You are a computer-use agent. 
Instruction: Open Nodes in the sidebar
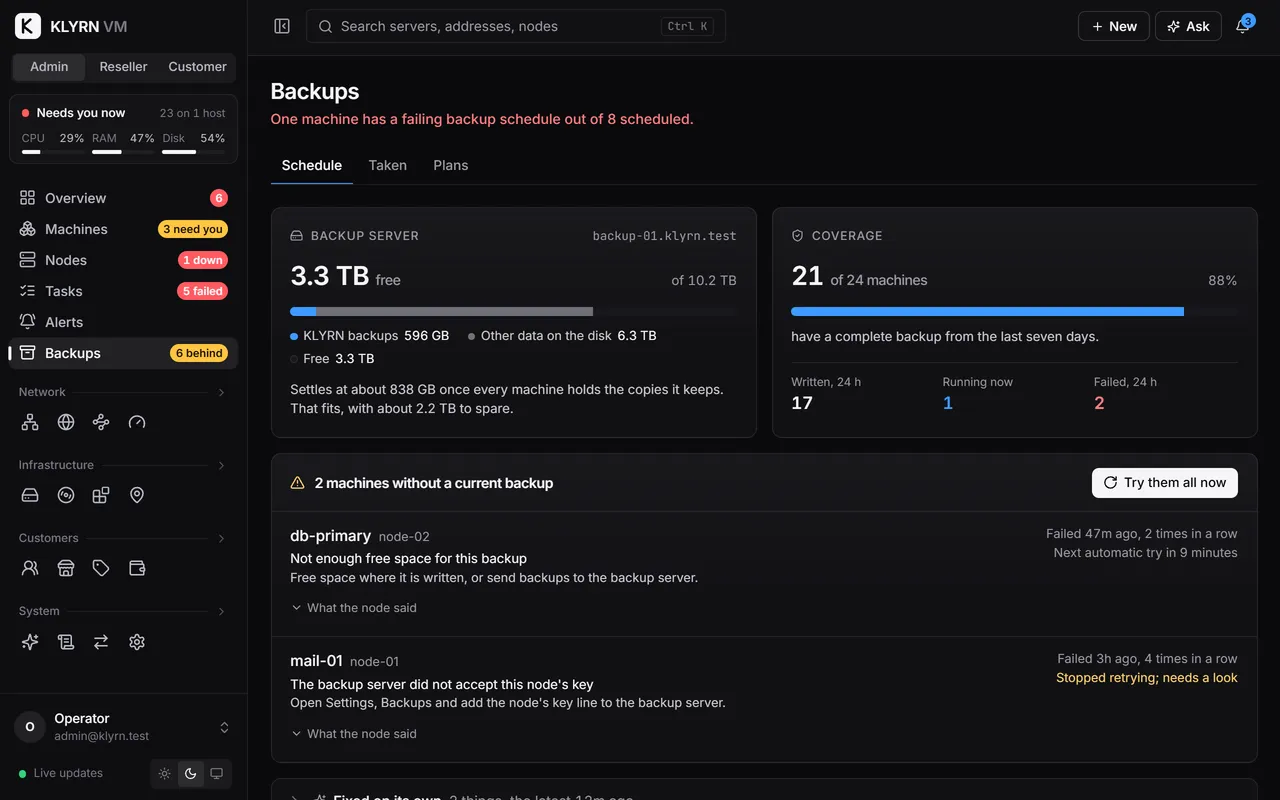(123, 260)
